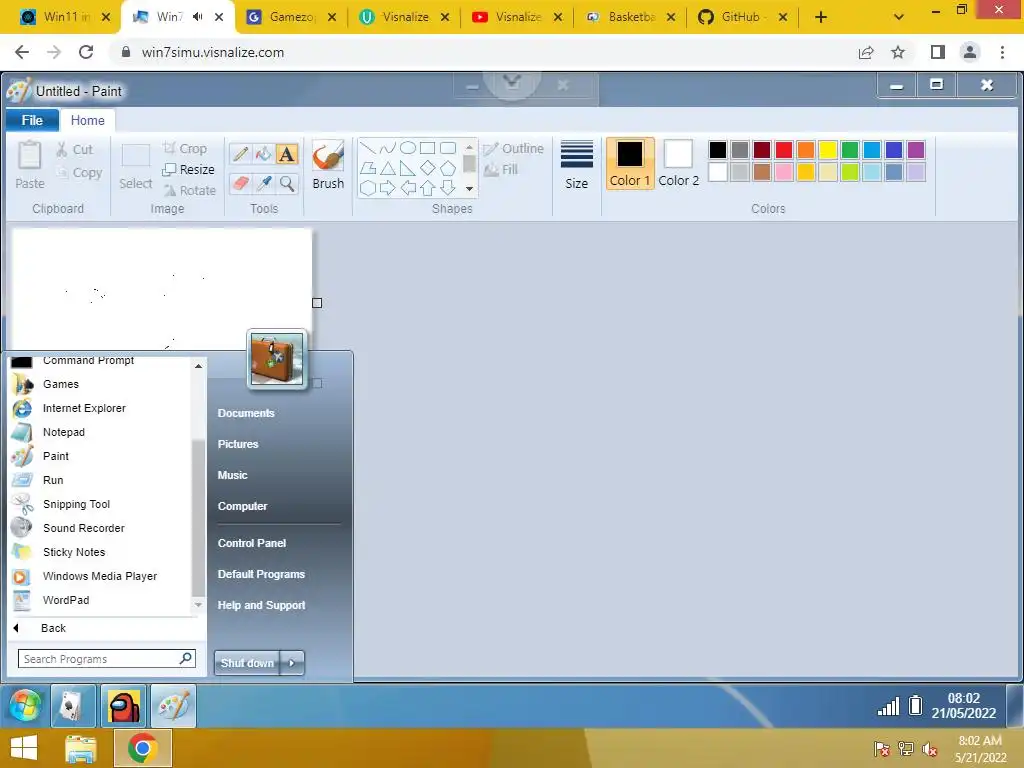The image size is (1024, 768).
Task: Click the Search Programs input field
Action: [106, 659]
